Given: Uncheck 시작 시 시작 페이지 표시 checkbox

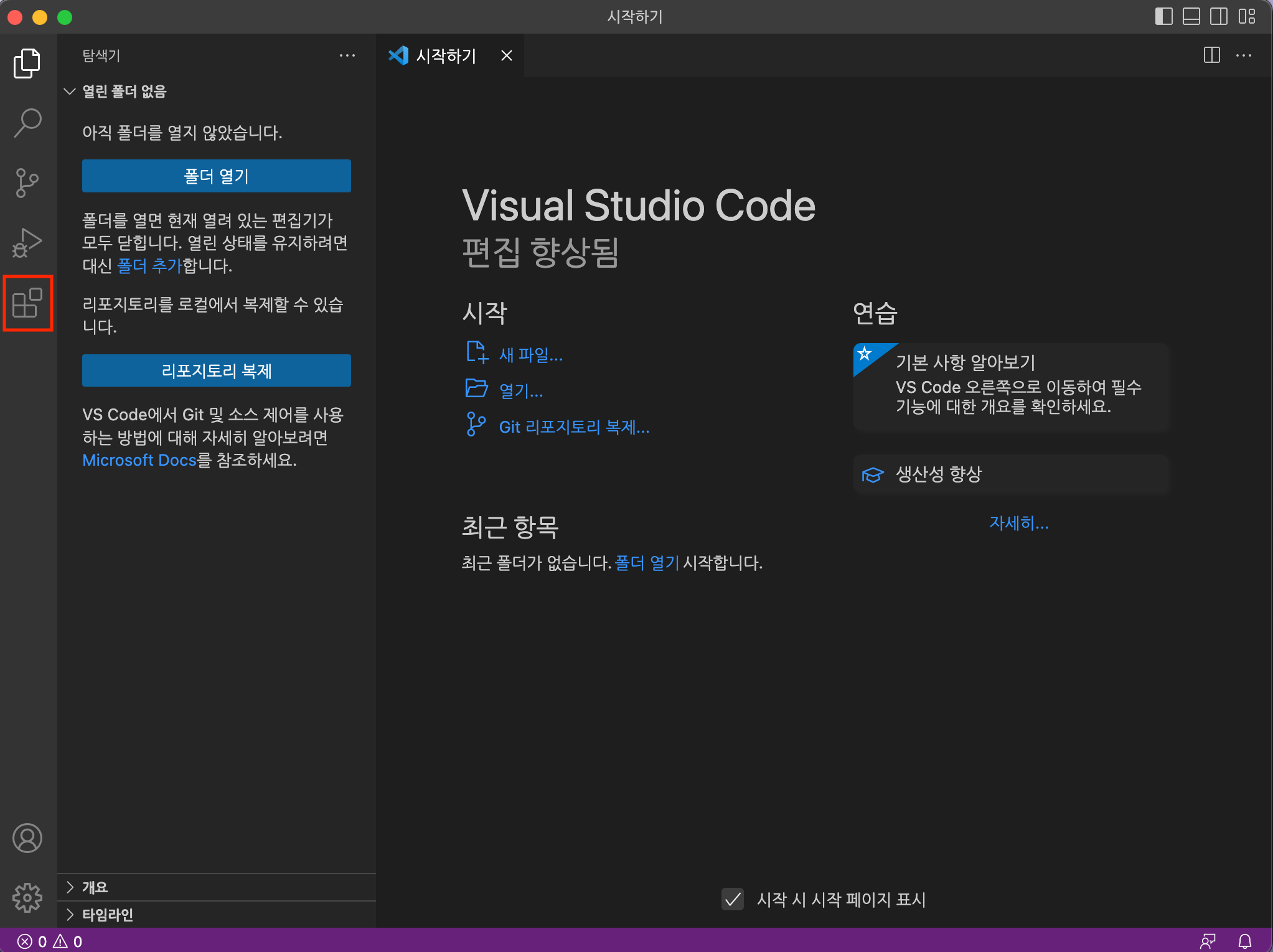Looking at the screenshot, I should (733, 899).
